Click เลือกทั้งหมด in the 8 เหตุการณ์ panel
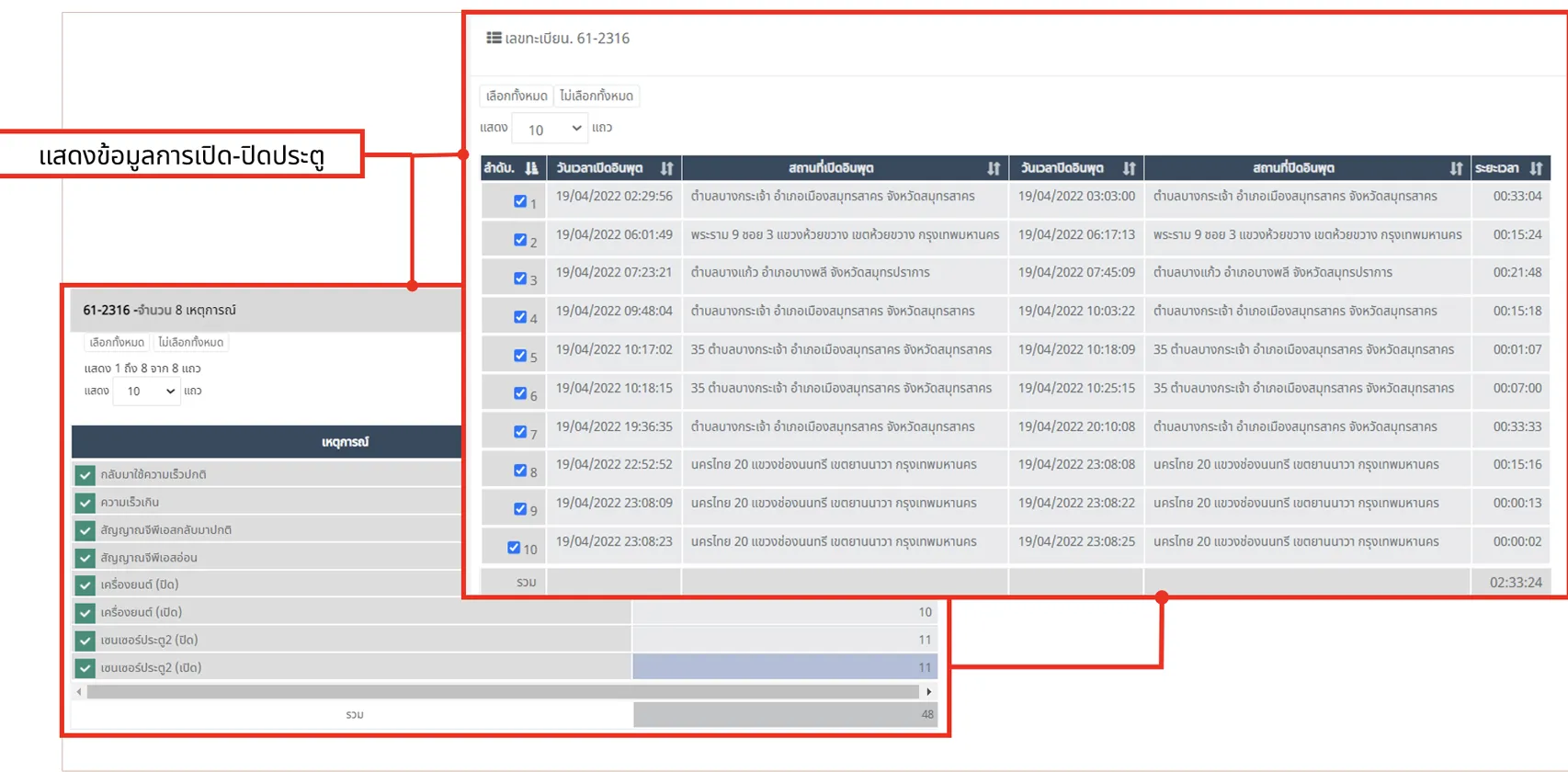The image size is (1568, 772). 117,342
